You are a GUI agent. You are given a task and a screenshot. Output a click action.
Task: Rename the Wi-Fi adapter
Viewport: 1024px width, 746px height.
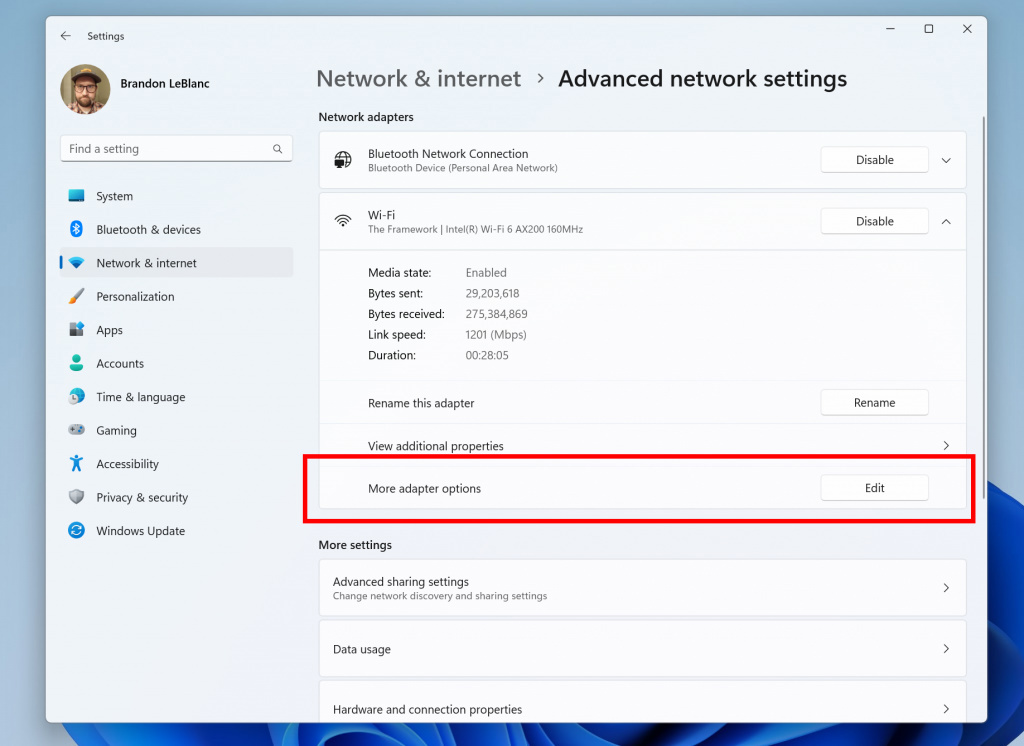click(x=874, y=402)
